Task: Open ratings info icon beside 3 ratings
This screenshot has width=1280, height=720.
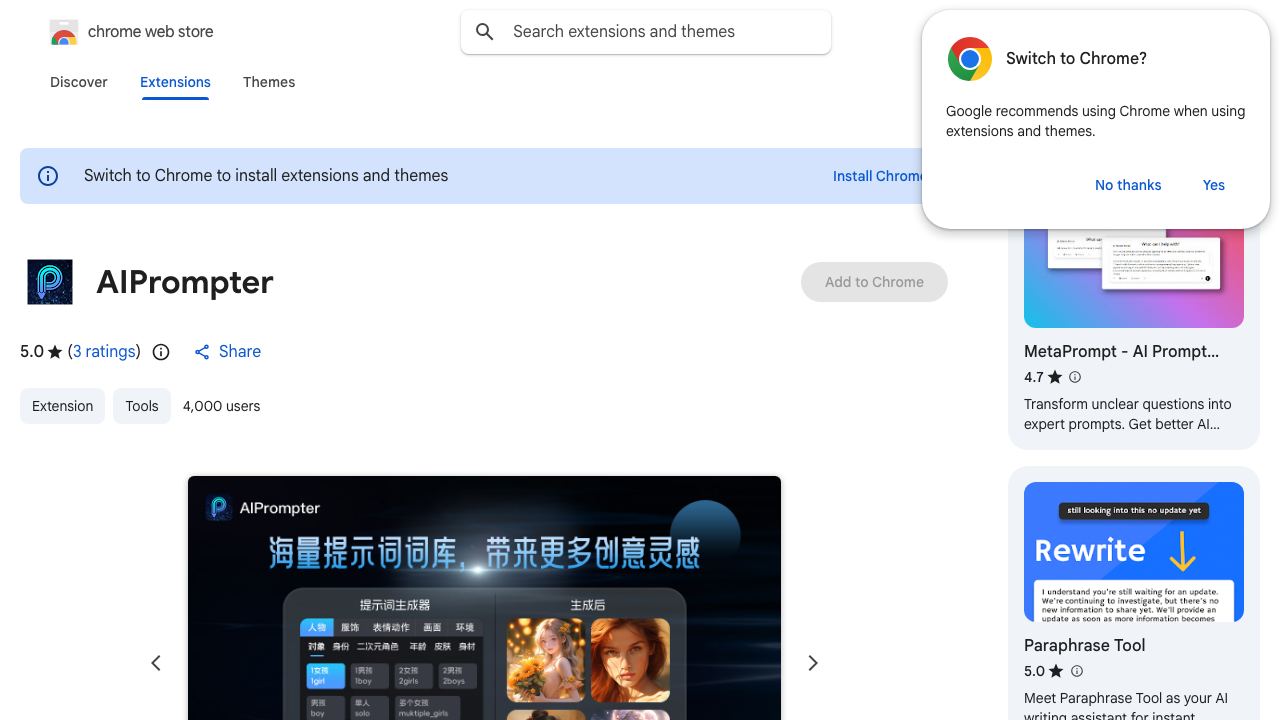Action: [x=161, y=352]
